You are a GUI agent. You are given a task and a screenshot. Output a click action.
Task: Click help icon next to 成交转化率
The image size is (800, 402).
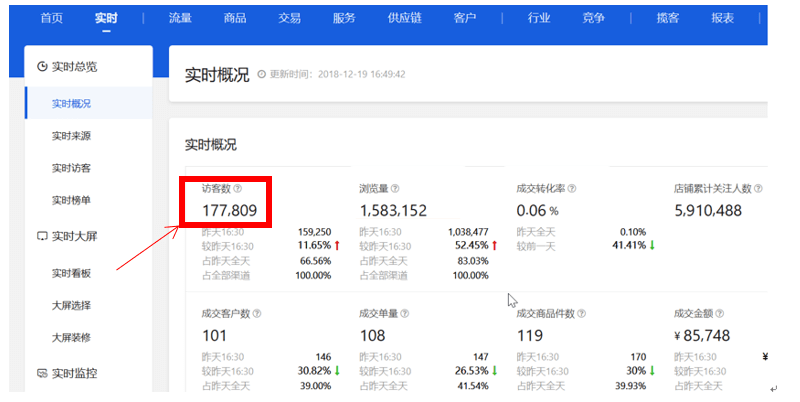point(572,189)
